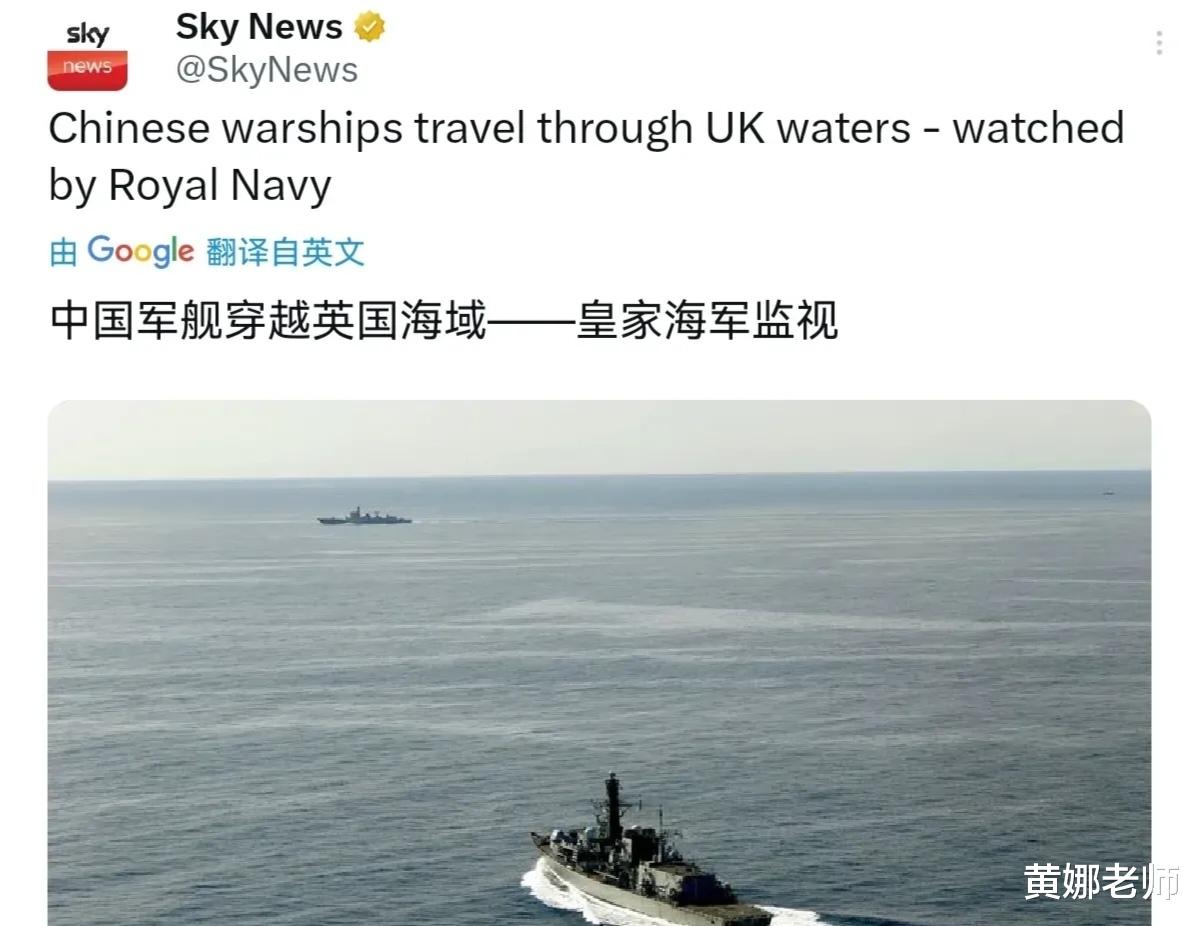Open the three-dot tweet options menu
This screenshot has width=1199, height=926.
tap(1159, 43)
